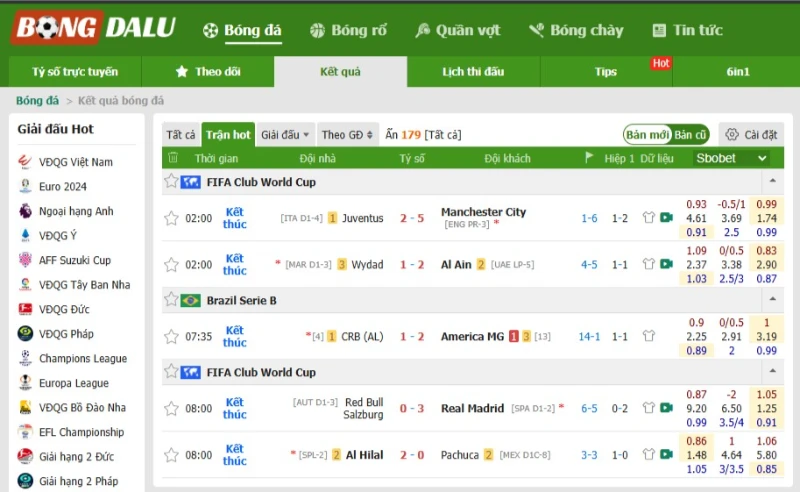Click shirt icon for CRB (AL) match
Viewport: 800px width, 492px height.
tap(648, 336)
